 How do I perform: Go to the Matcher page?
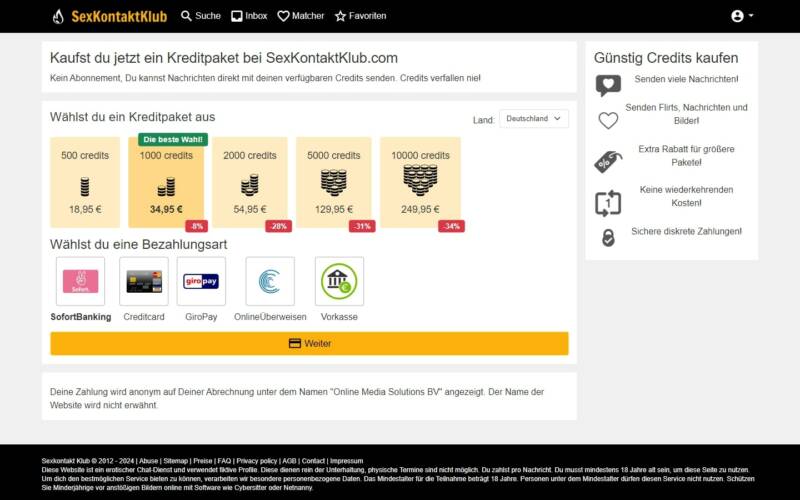(301, 16)
